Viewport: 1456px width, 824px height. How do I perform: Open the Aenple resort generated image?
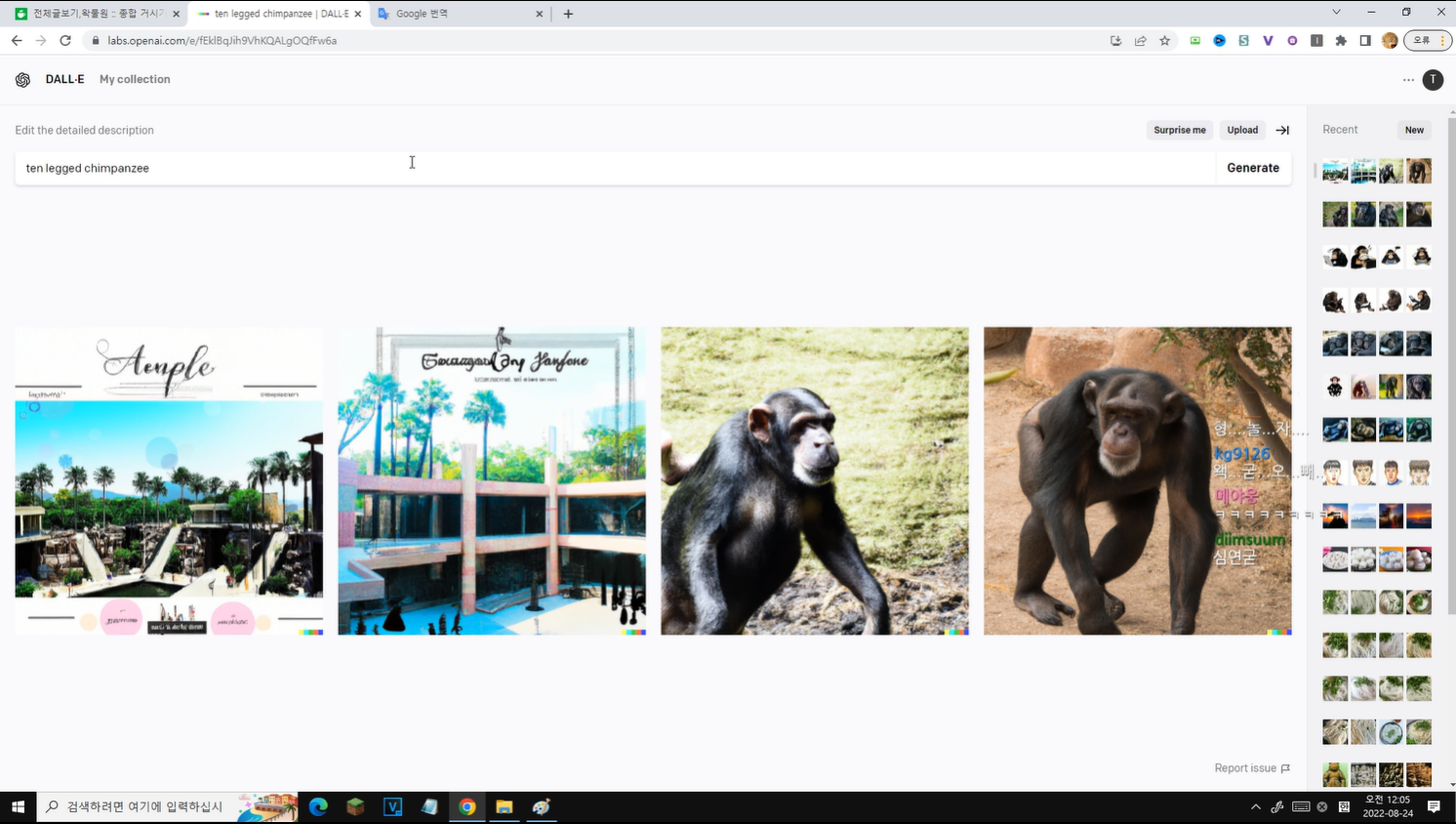tap(169, 481)
